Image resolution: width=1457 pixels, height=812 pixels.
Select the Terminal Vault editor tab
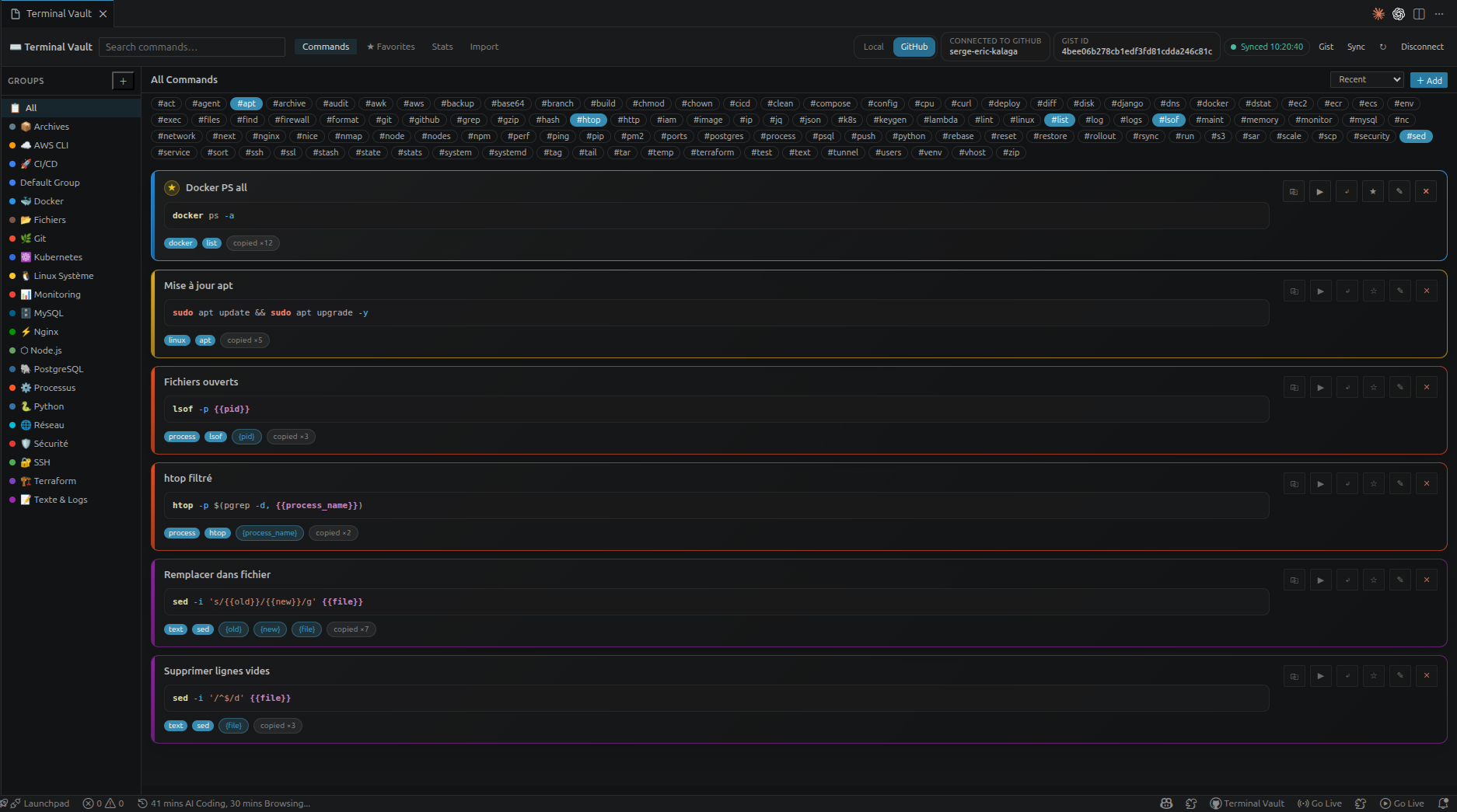pyautogui.click(x=59, y=14)
